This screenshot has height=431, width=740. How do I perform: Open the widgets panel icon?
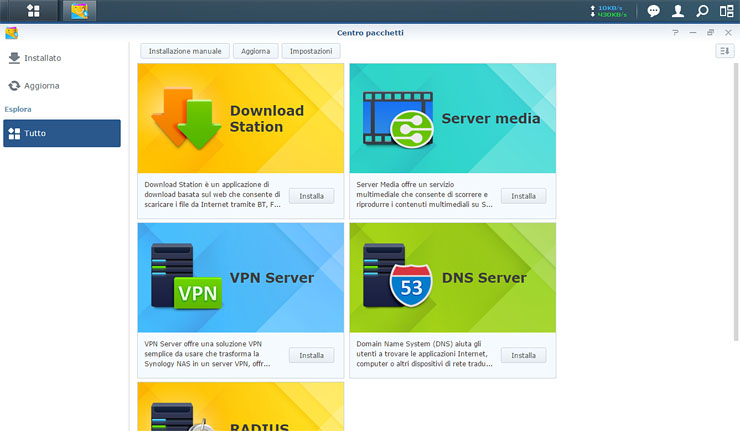[x=726, y=11]
